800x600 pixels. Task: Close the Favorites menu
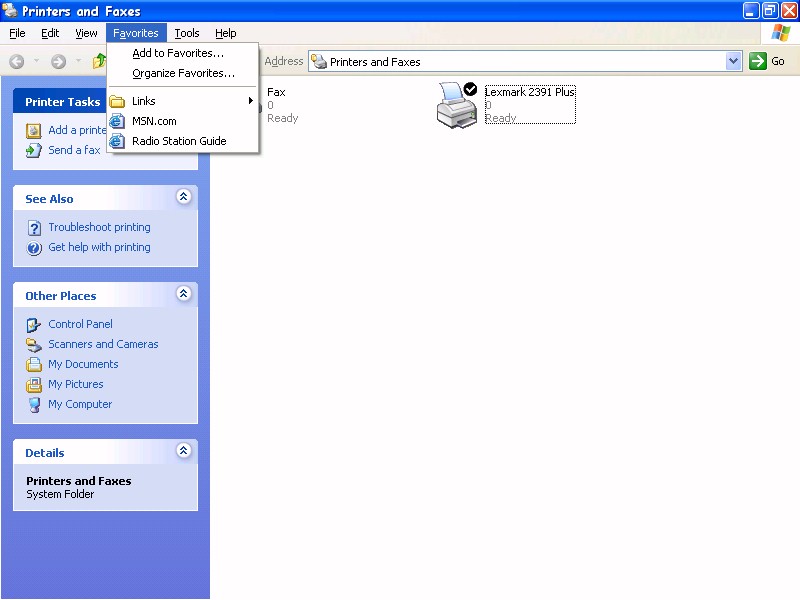[x=136, y=33]
